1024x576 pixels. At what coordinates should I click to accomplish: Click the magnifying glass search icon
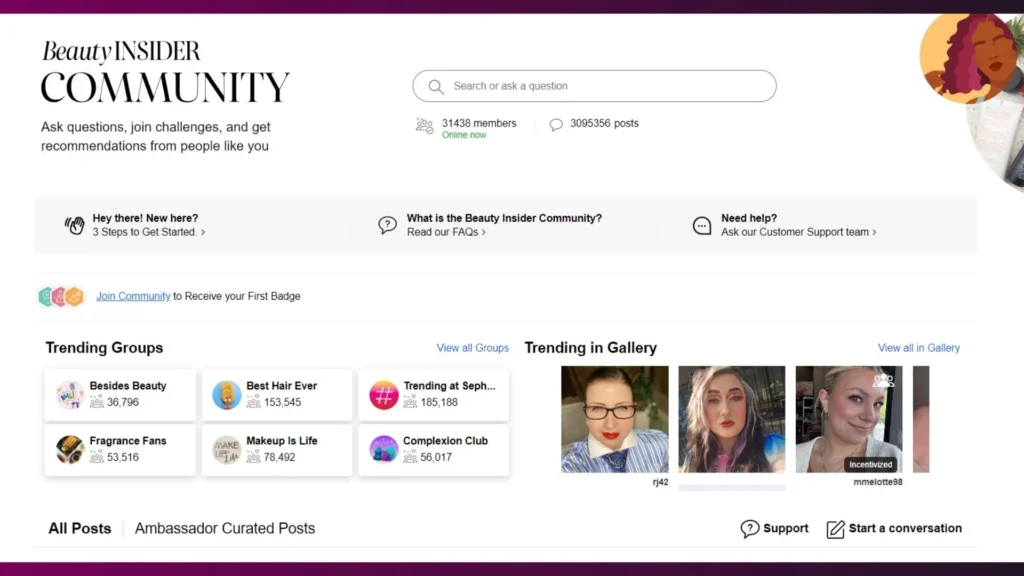[x=436, y=86]
